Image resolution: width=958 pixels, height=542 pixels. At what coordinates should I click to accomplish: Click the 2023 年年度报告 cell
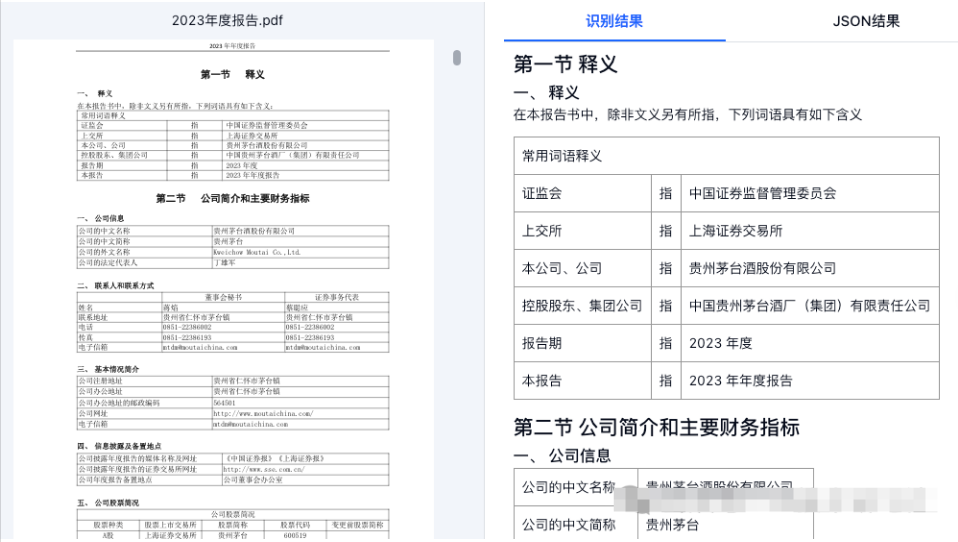pos(810,381)
